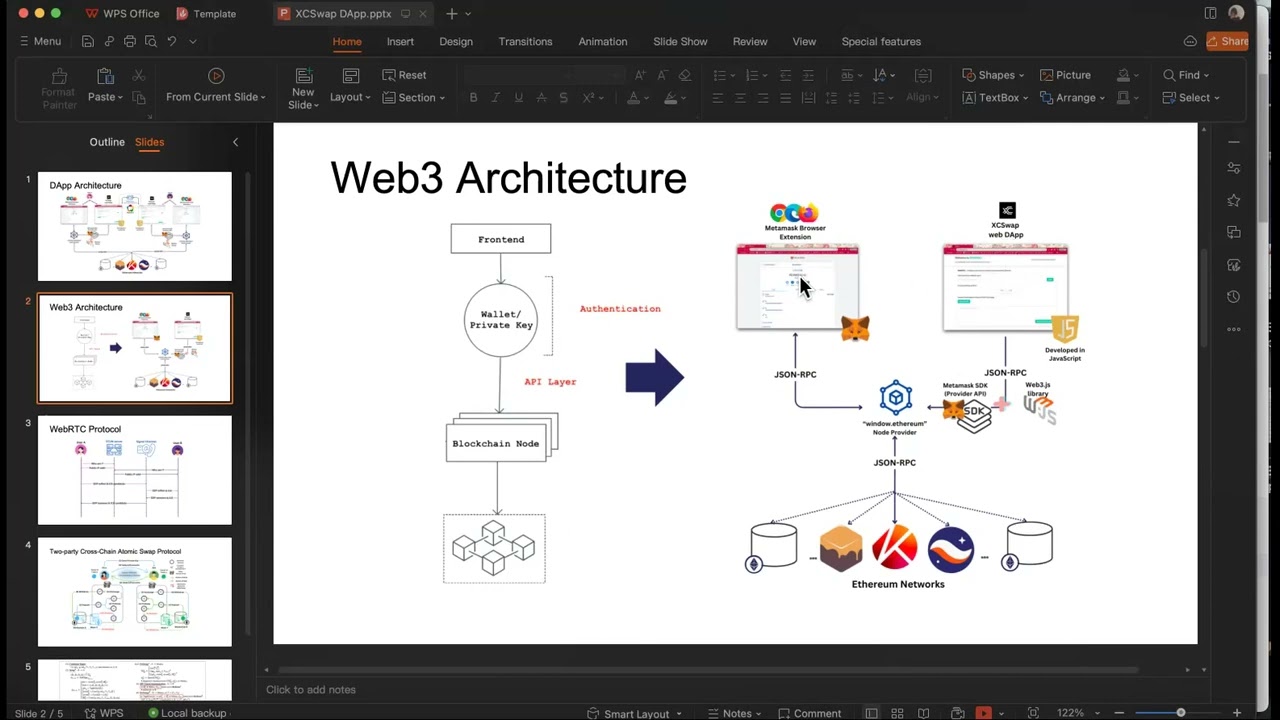1280x720 pixels.
Task: Switch to Reading view book icon
Action: [923, 713]
